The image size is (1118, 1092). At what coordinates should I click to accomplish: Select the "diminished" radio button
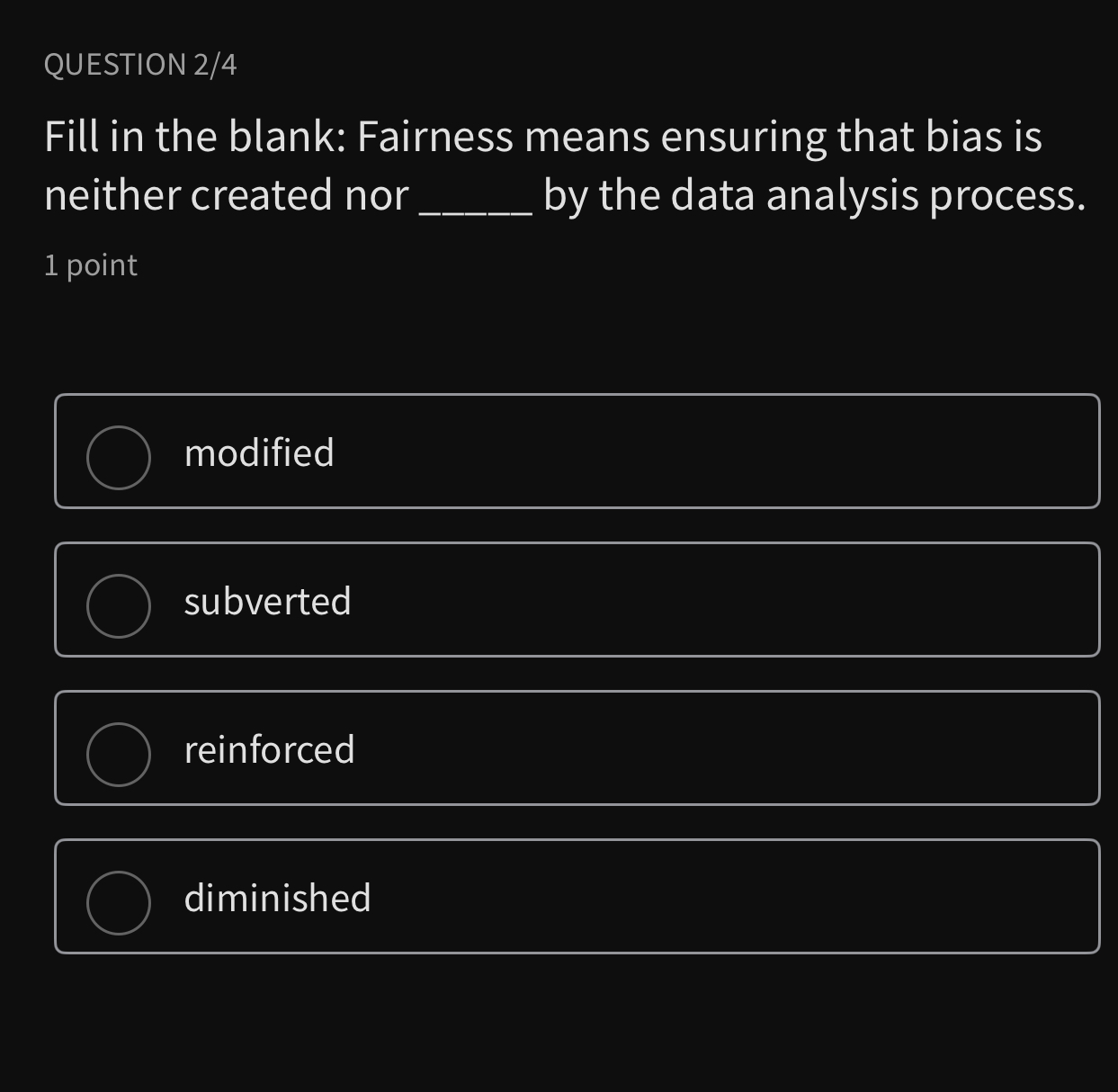pyautogui.click(x=118, y=900)
